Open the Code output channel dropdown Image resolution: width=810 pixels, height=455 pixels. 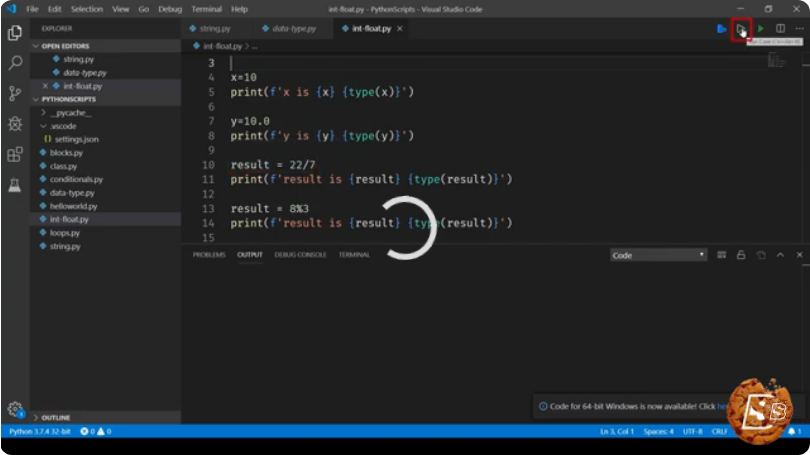[x=658, y=255]
